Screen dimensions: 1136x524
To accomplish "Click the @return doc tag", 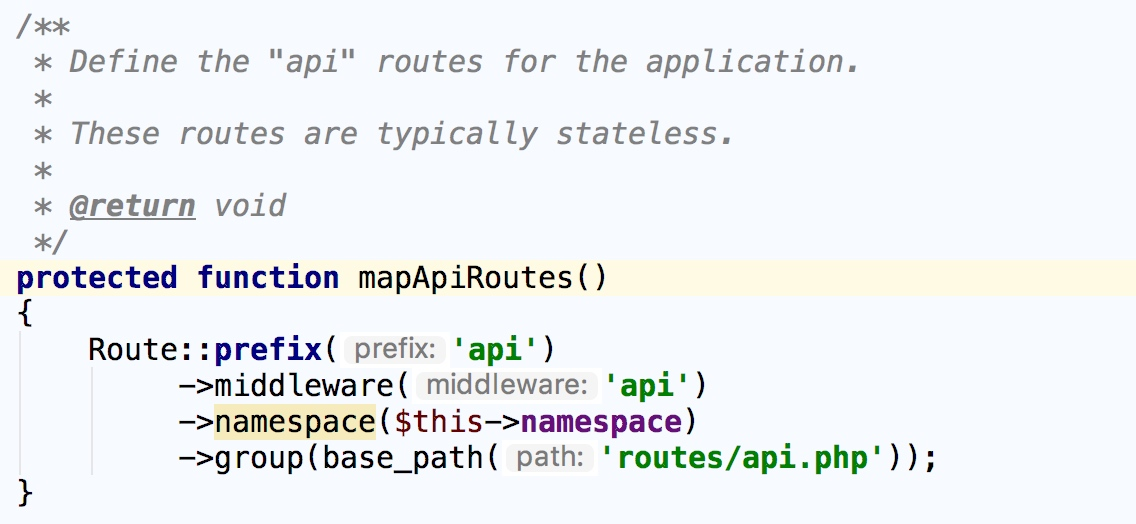I will click(x=133, y=206).
